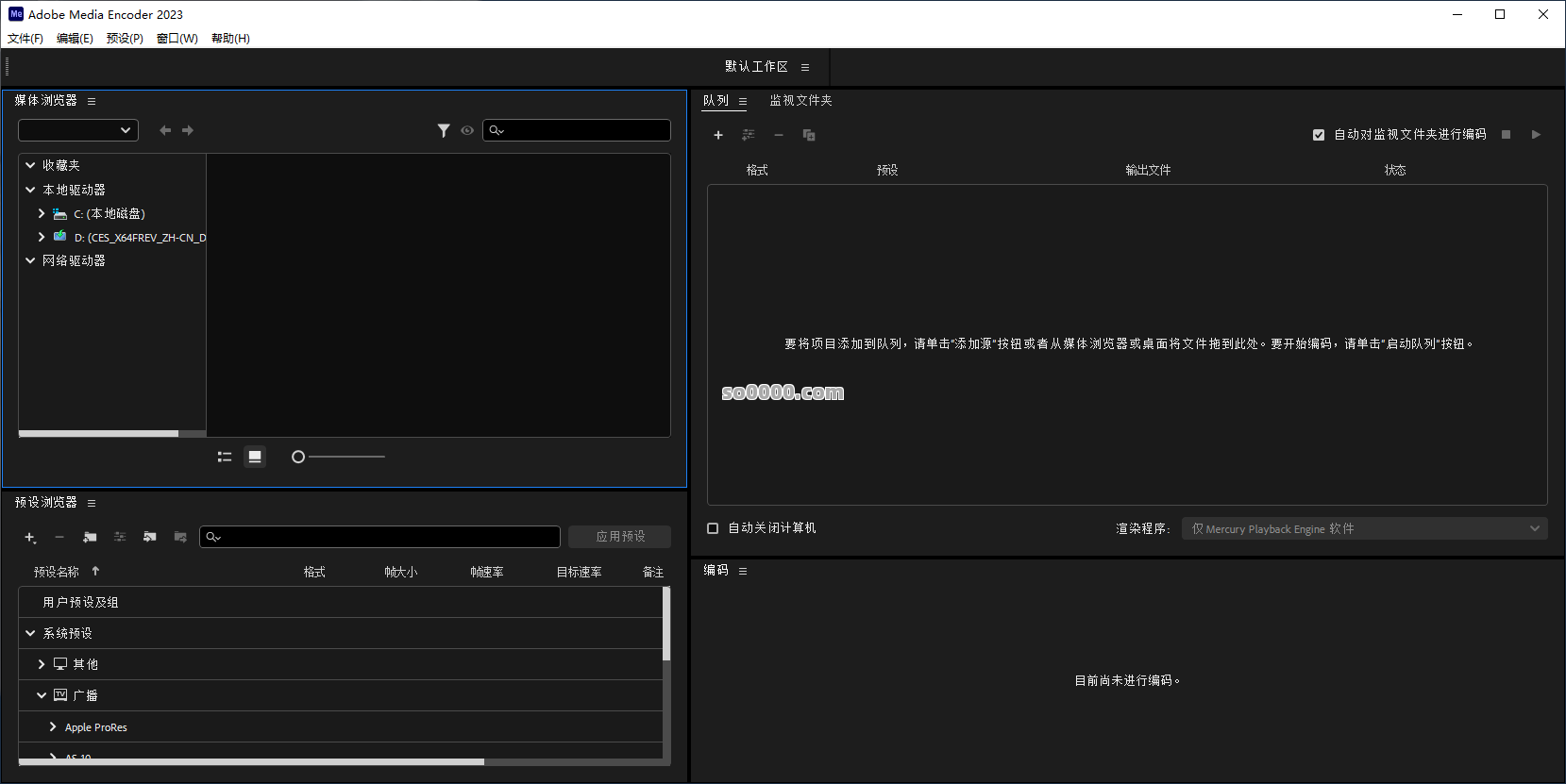Image resolution: width=1566 pixels, height=784 pixels.
Task: Click the export presets icon
Action: [x=180, y=537]
